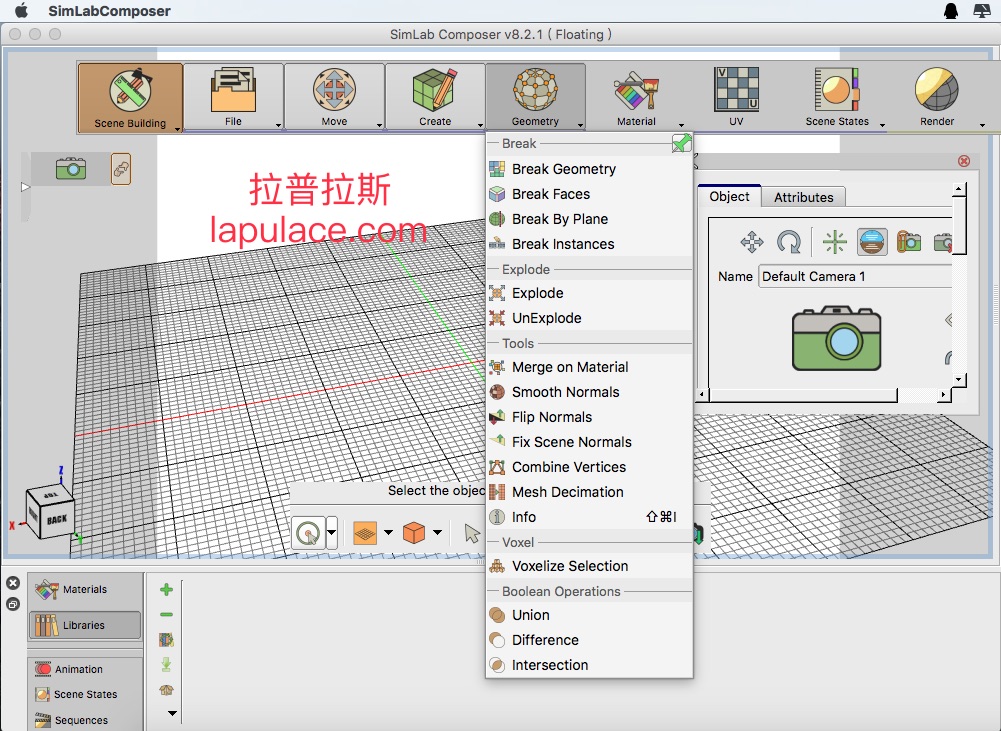The height and width of the screenshot is (731, 1001).
Task: Open the Render workbench button
Action: click(937, 97)
